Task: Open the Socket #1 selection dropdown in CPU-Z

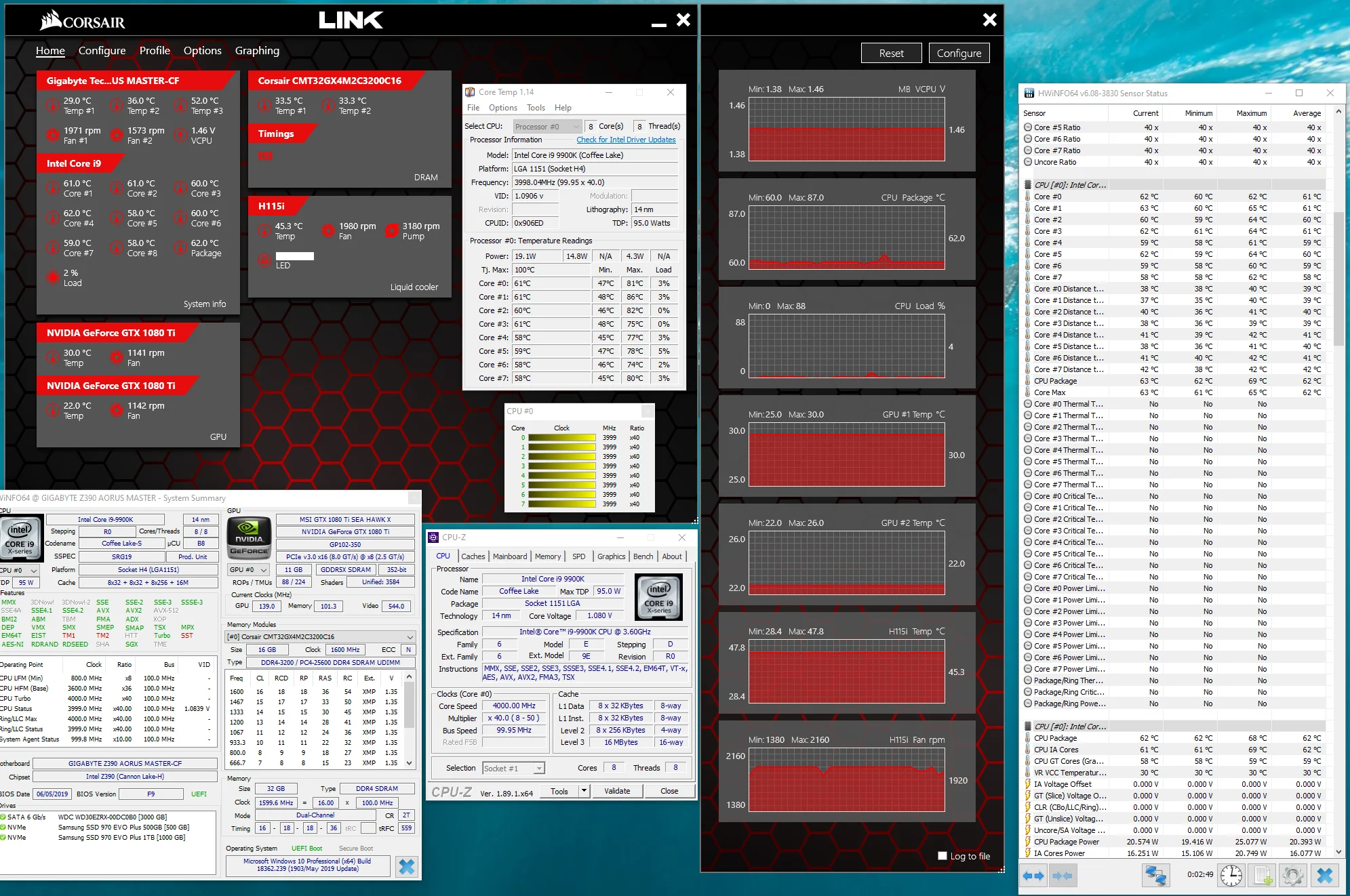Action: click(x=513, y=768)
